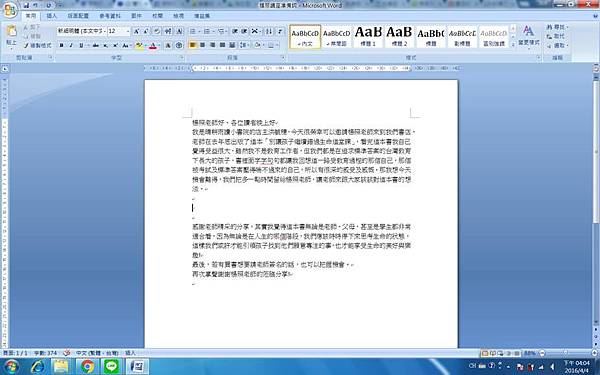Click the Select (選取) button
This screenshot has width=600, height=375.
click(x=557, y=45)
